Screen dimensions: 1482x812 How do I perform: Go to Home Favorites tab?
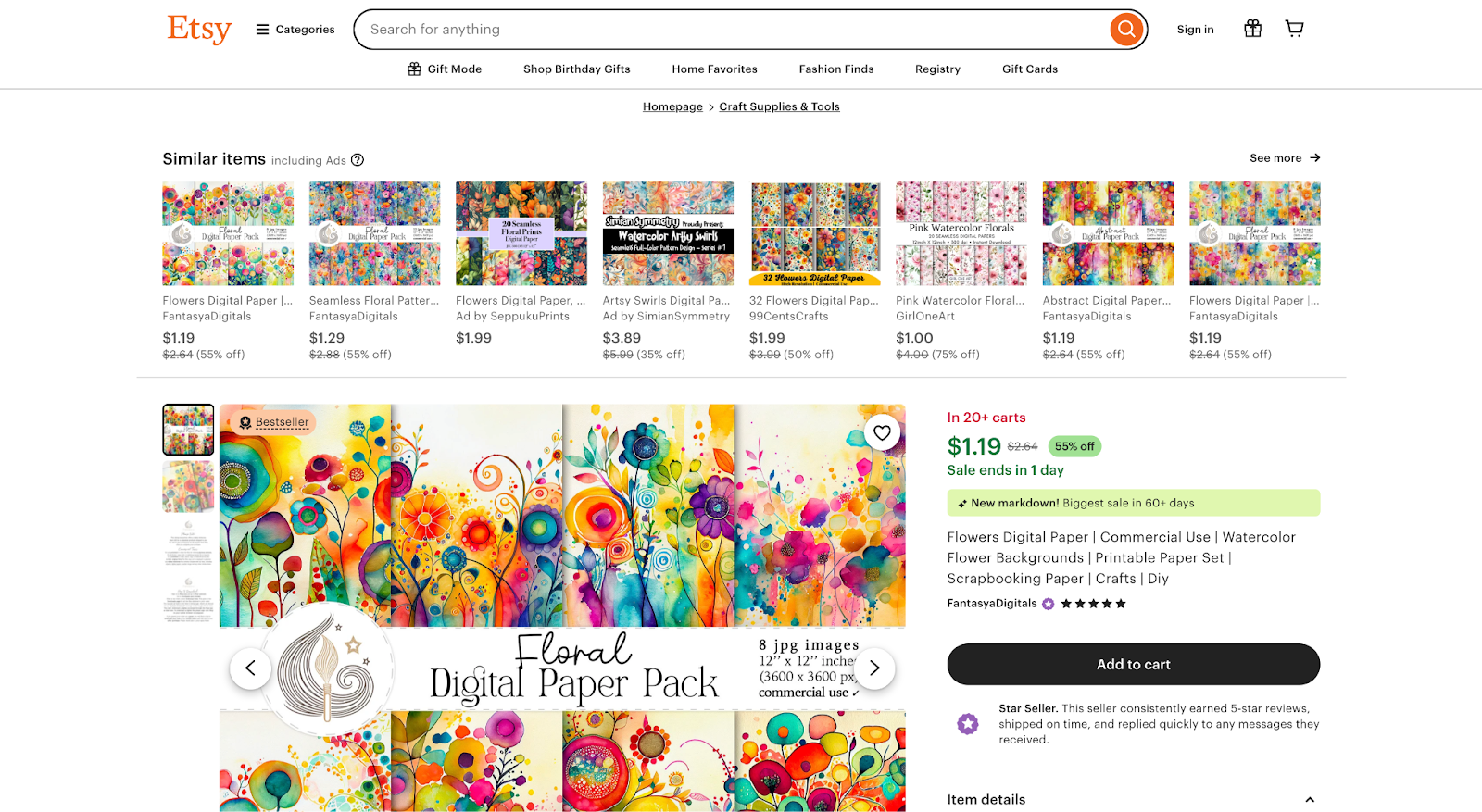[714, 69]
